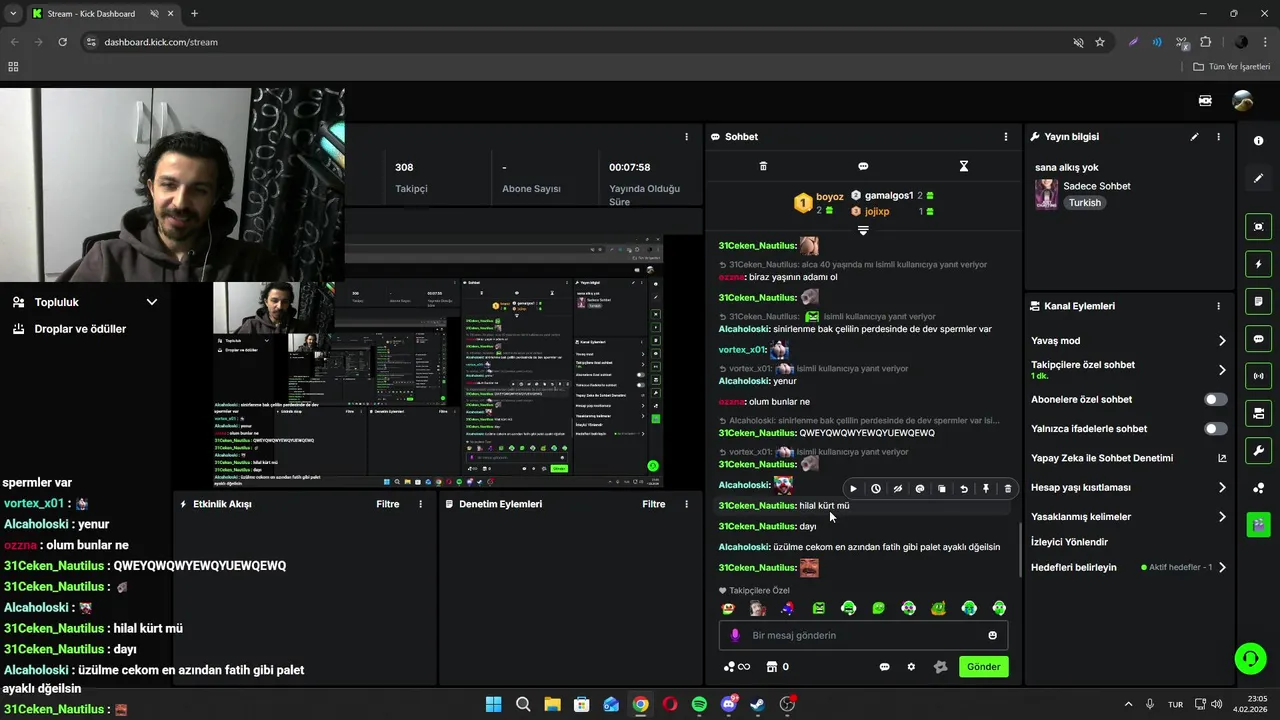This screenshot has height=720, width=1280.
Task: Expand Yavaş mod settings chevron
Action: click(x=1221, y=341)
